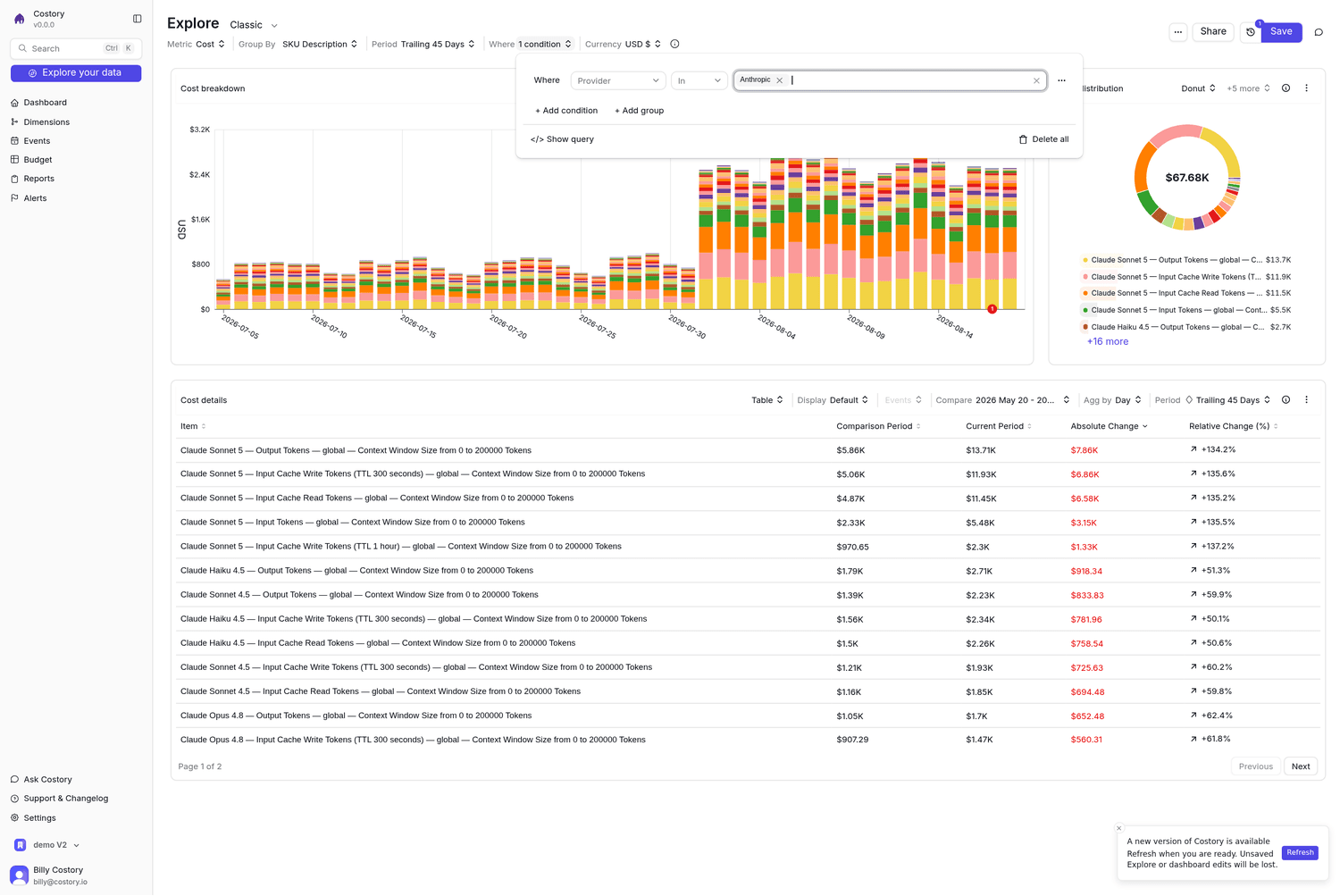
Task: Open the Dimensions sidebar item
Action: point(46,122)
